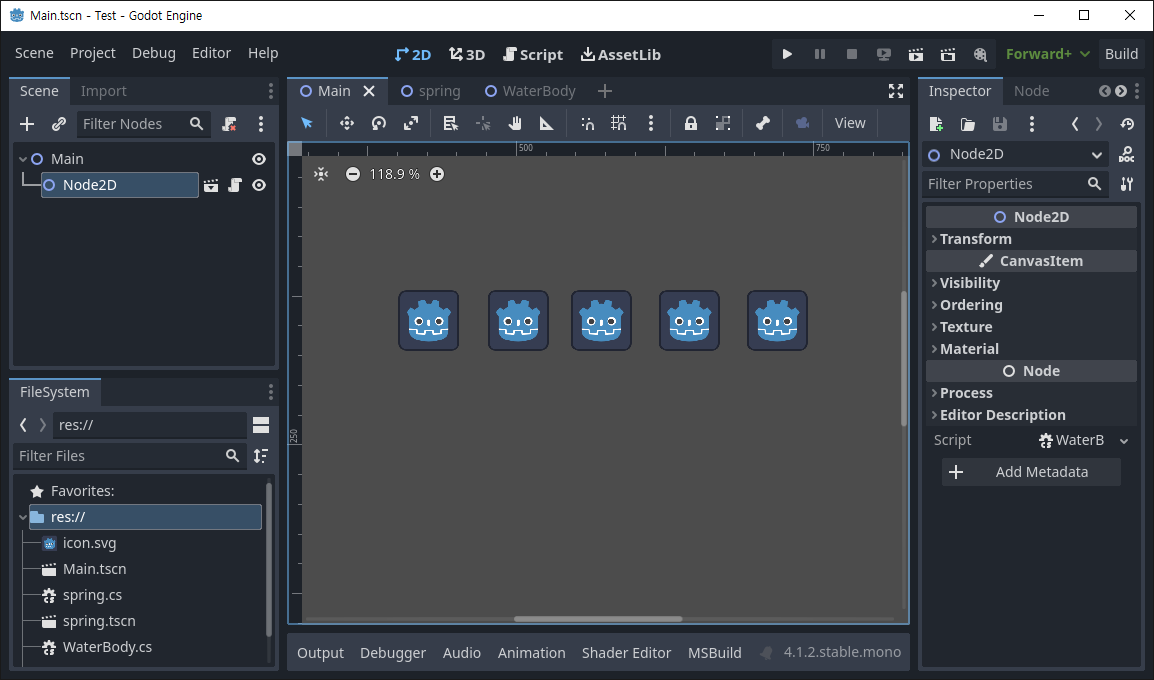Activate the Rotate Mode tool
Image resolution: width=1154 pixels, height=680 pixels.
click(x=379, y=123)
